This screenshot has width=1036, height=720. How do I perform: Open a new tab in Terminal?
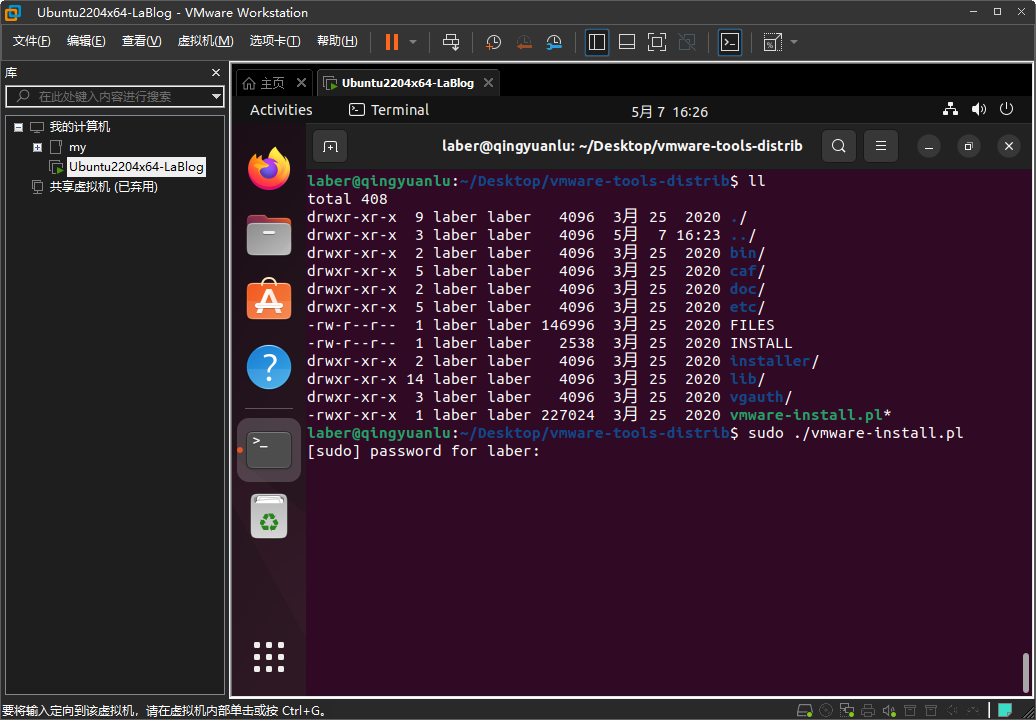[330, 146]
